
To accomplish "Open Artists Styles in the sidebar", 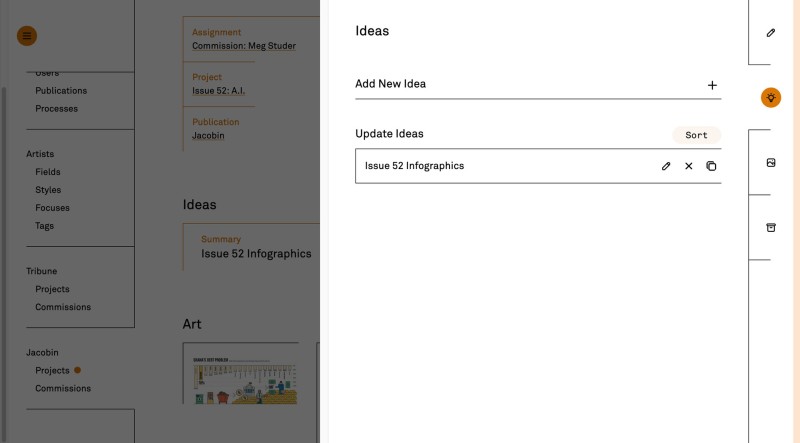I will [48, 190].
